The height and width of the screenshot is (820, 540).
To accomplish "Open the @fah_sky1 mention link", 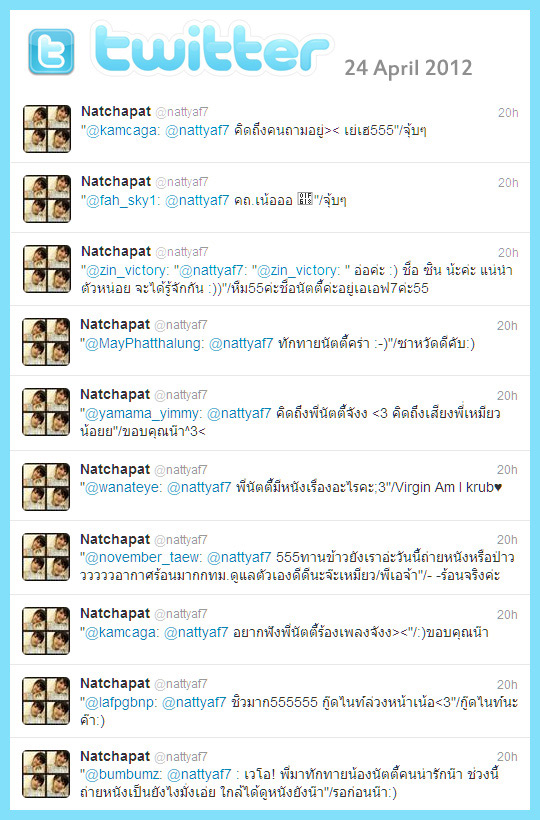I will coord(123,200).
